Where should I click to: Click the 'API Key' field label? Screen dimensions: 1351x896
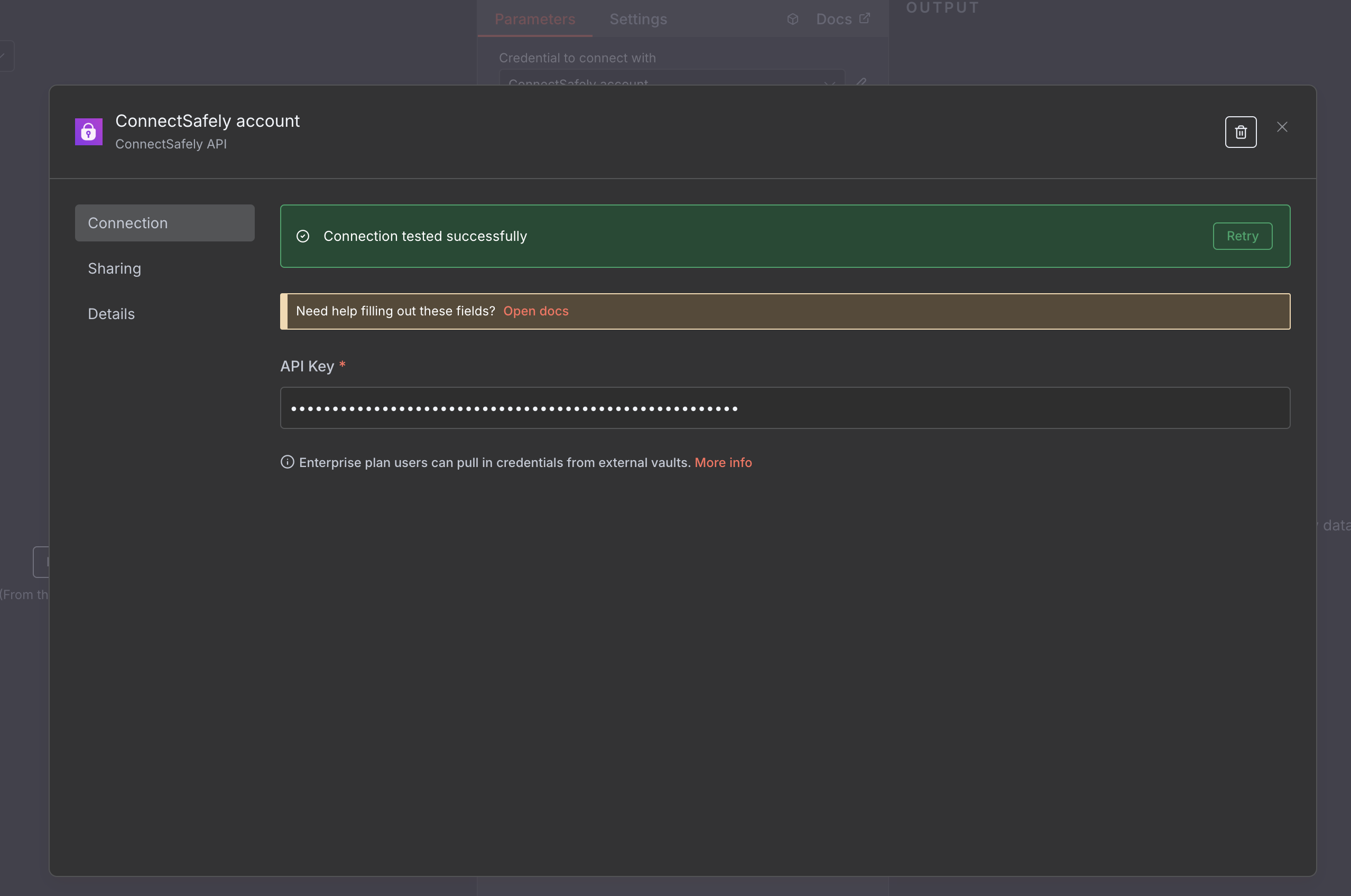(307, 366)
